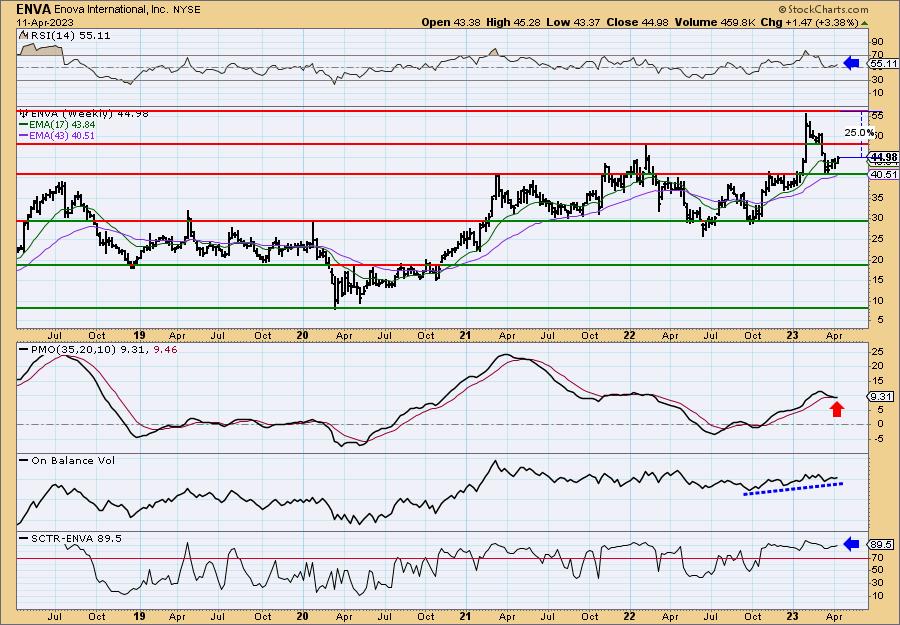Image resolution: width=900 pixels, height=625 pixels.
Task: Click year 19 on the bottom time axis
Action: click(x=139, y=616)
